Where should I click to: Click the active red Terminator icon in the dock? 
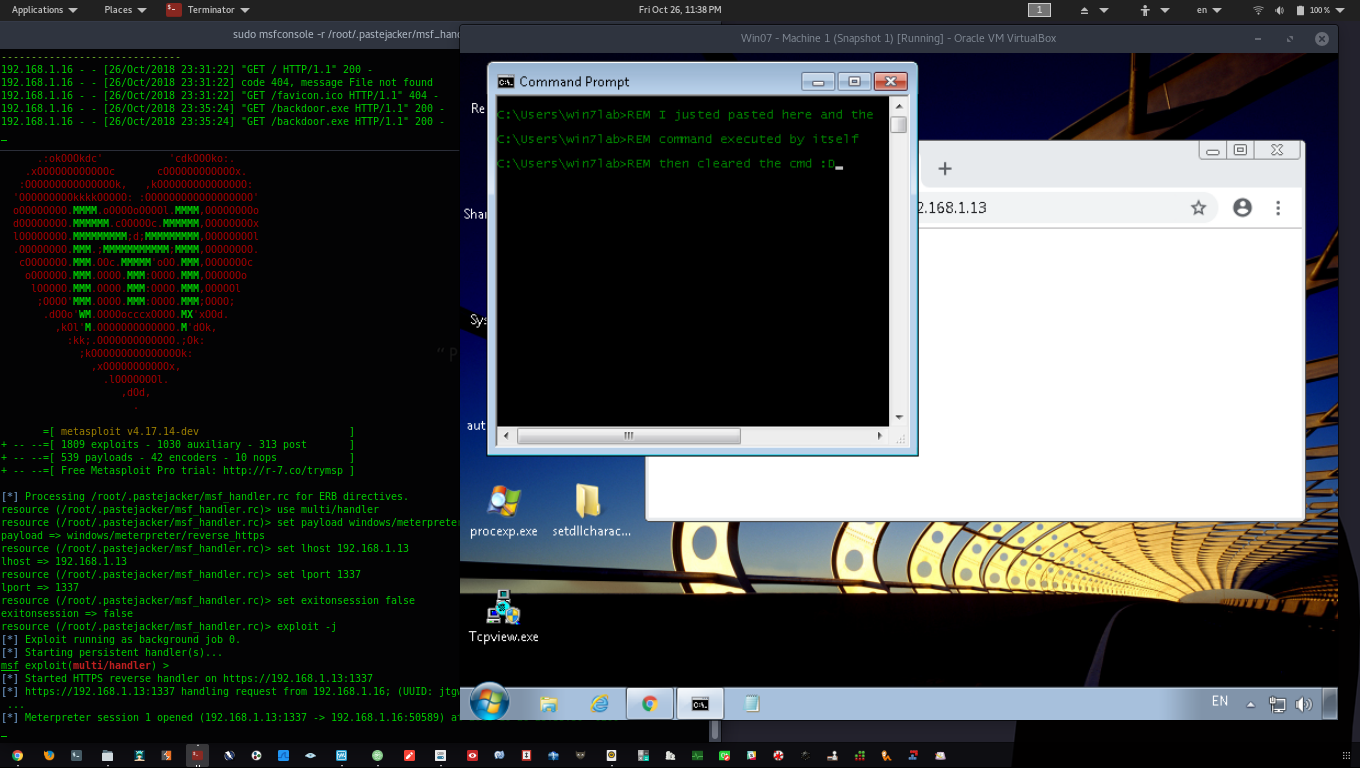coord(198,755)
